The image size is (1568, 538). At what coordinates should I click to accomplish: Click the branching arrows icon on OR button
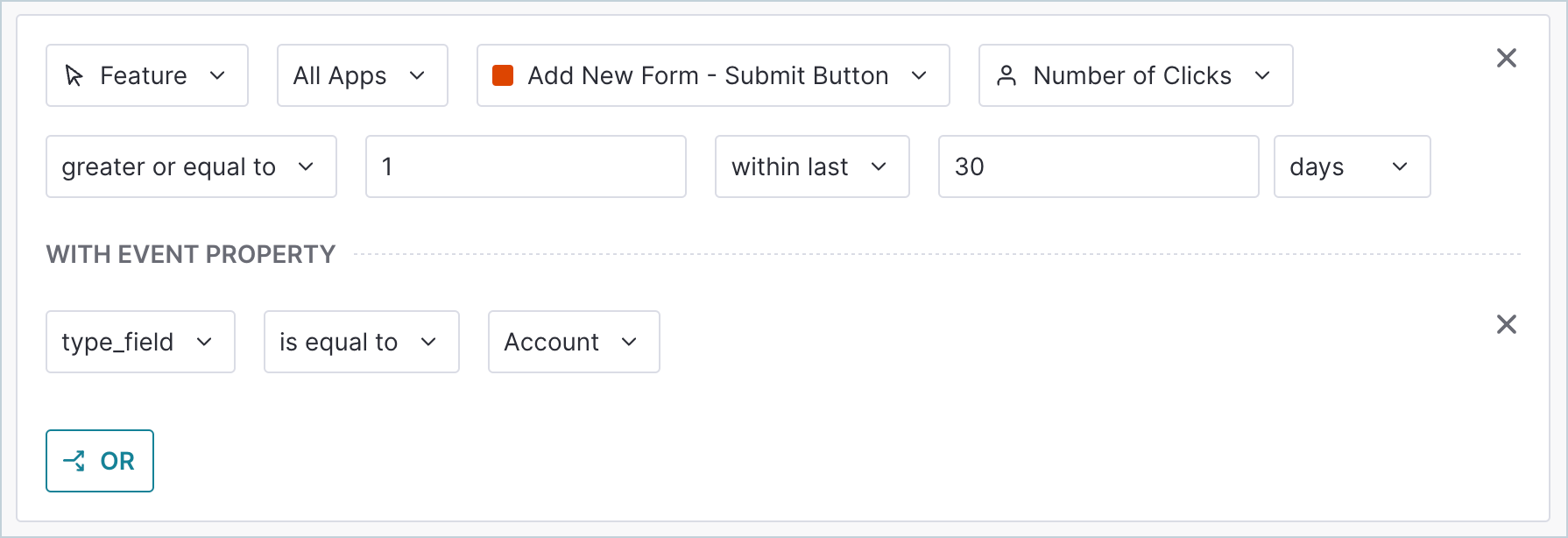coord(74,461)
